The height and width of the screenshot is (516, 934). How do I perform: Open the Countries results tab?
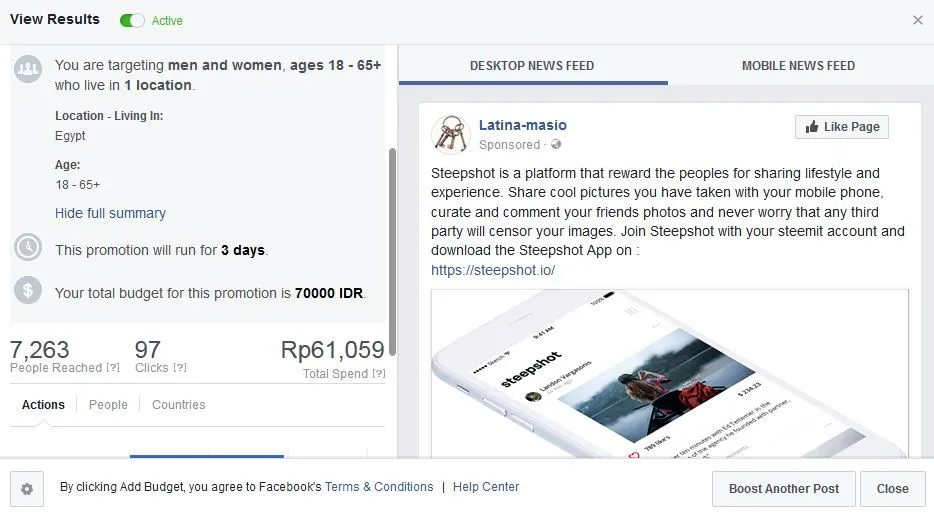click(x=178, y=405)
